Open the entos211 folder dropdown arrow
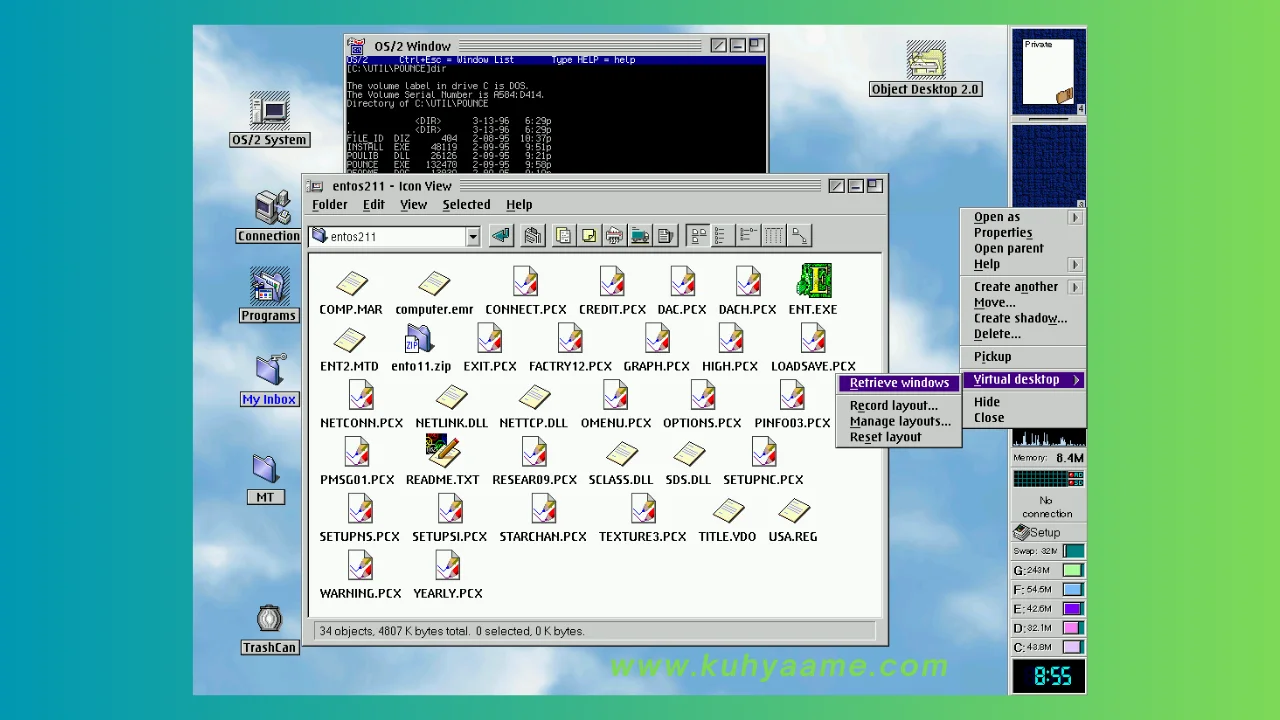 coord(472,237)
